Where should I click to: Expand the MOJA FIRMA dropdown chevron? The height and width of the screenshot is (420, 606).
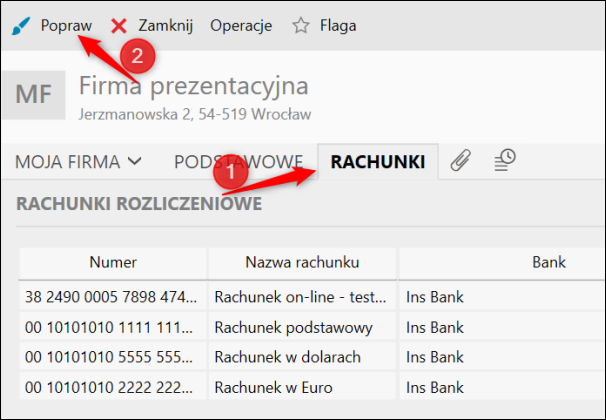(134, 161)
